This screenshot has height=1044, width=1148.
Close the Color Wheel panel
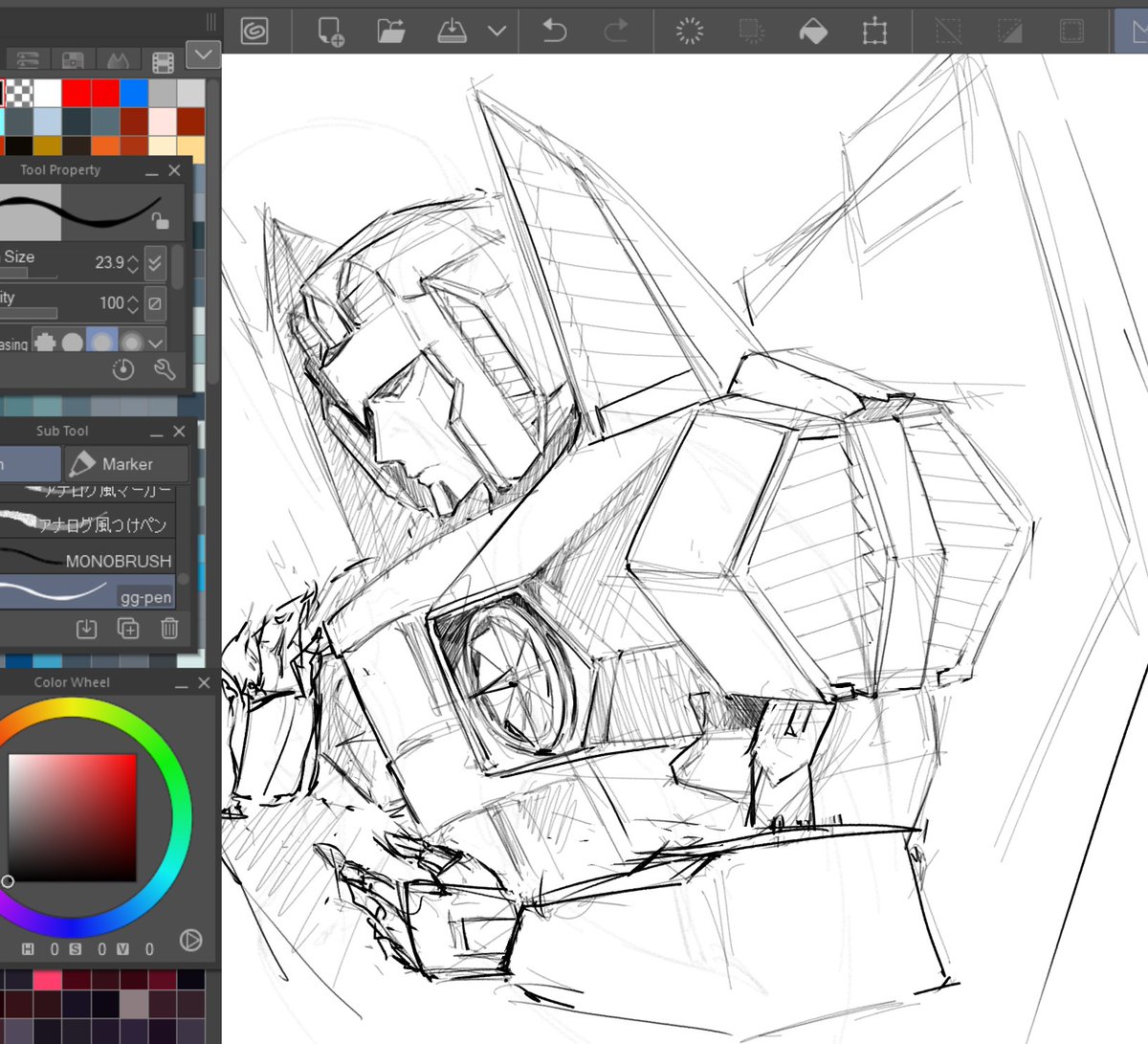tap(204, 683)
